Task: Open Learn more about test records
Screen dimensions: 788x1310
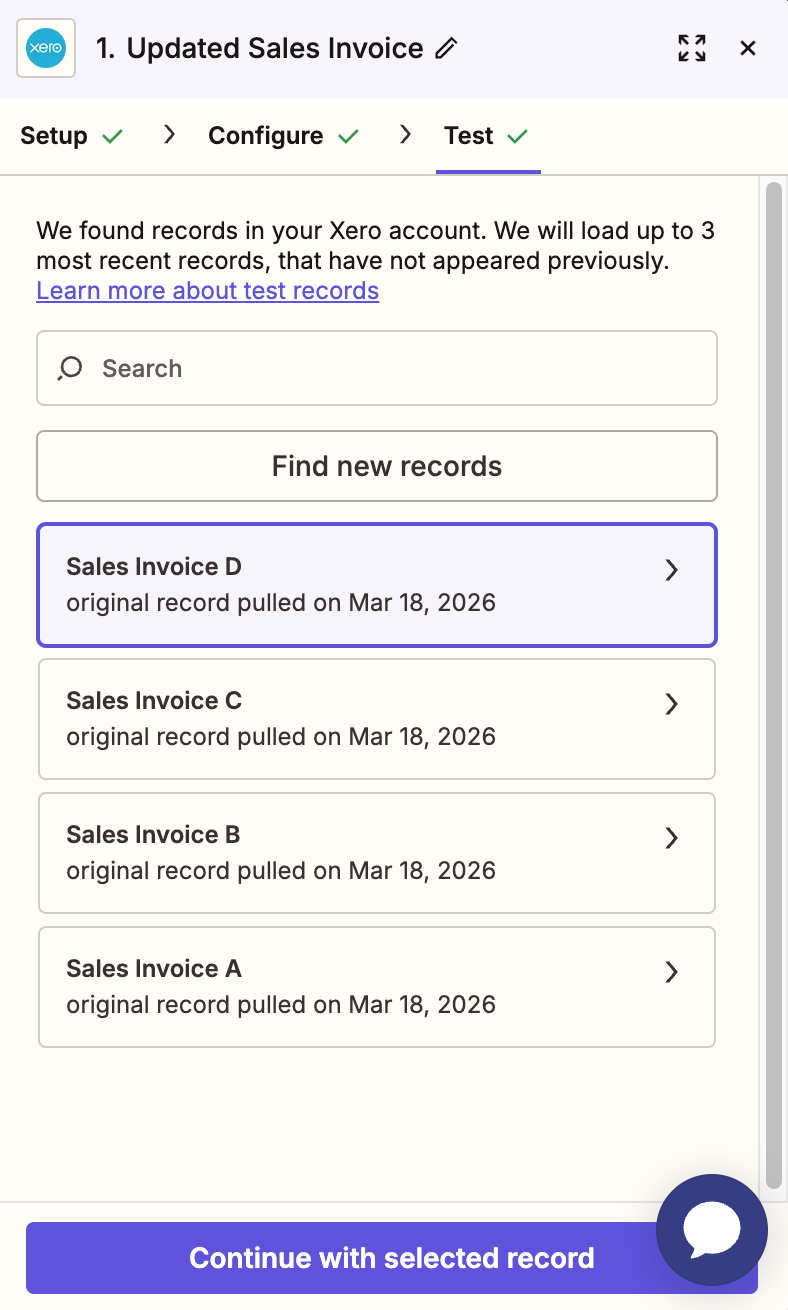Action: coord(207,290)
